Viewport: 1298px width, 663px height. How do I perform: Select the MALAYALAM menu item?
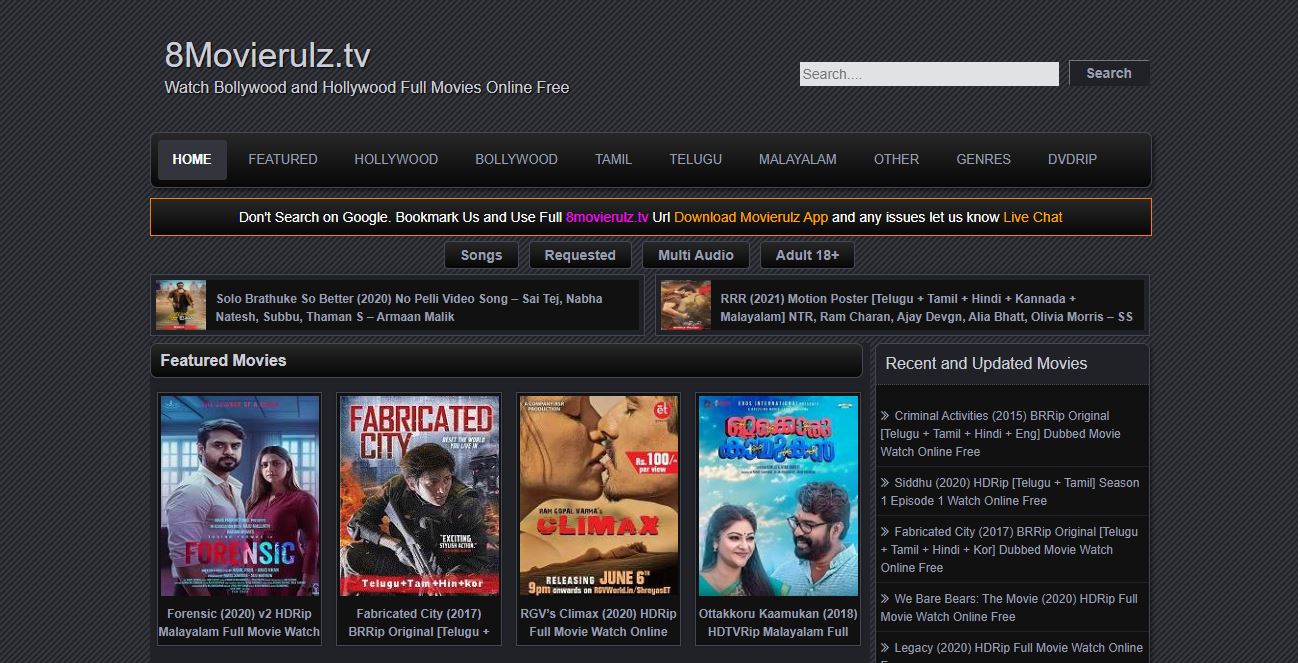[797, 159]
